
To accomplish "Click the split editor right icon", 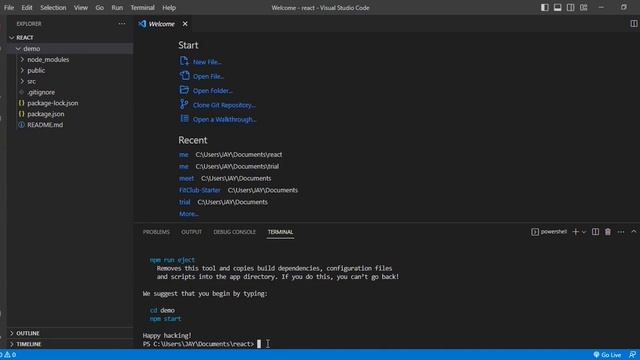I will (633, 24).
